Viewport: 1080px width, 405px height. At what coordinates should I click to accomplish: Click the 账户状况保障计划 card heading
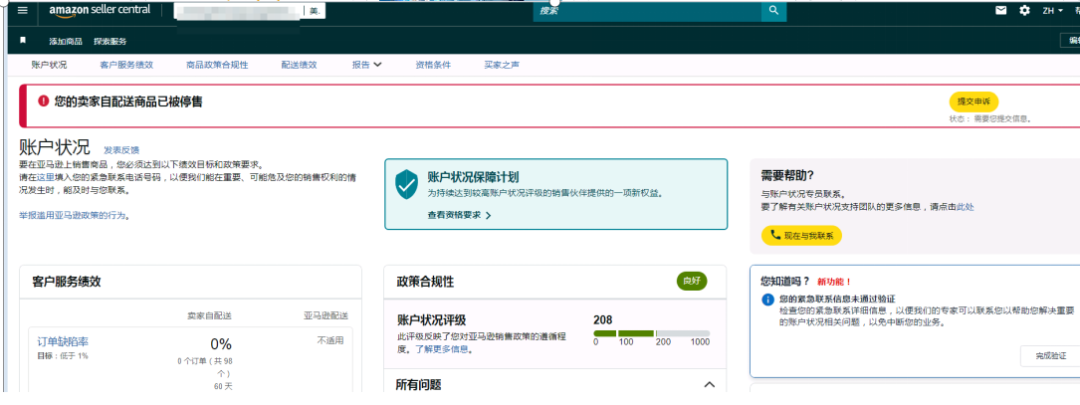(473, 177)
